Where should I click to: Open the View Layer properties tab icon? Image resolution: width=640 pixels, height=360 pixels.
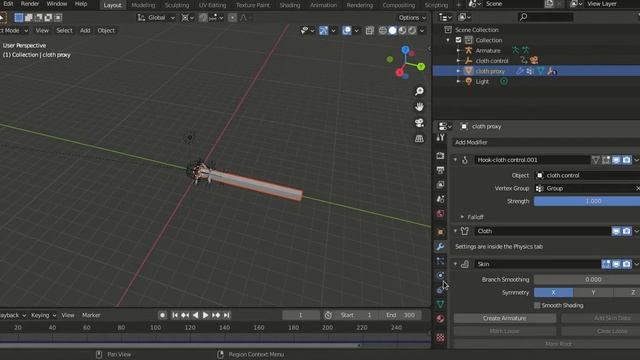(x=440, y=185)
